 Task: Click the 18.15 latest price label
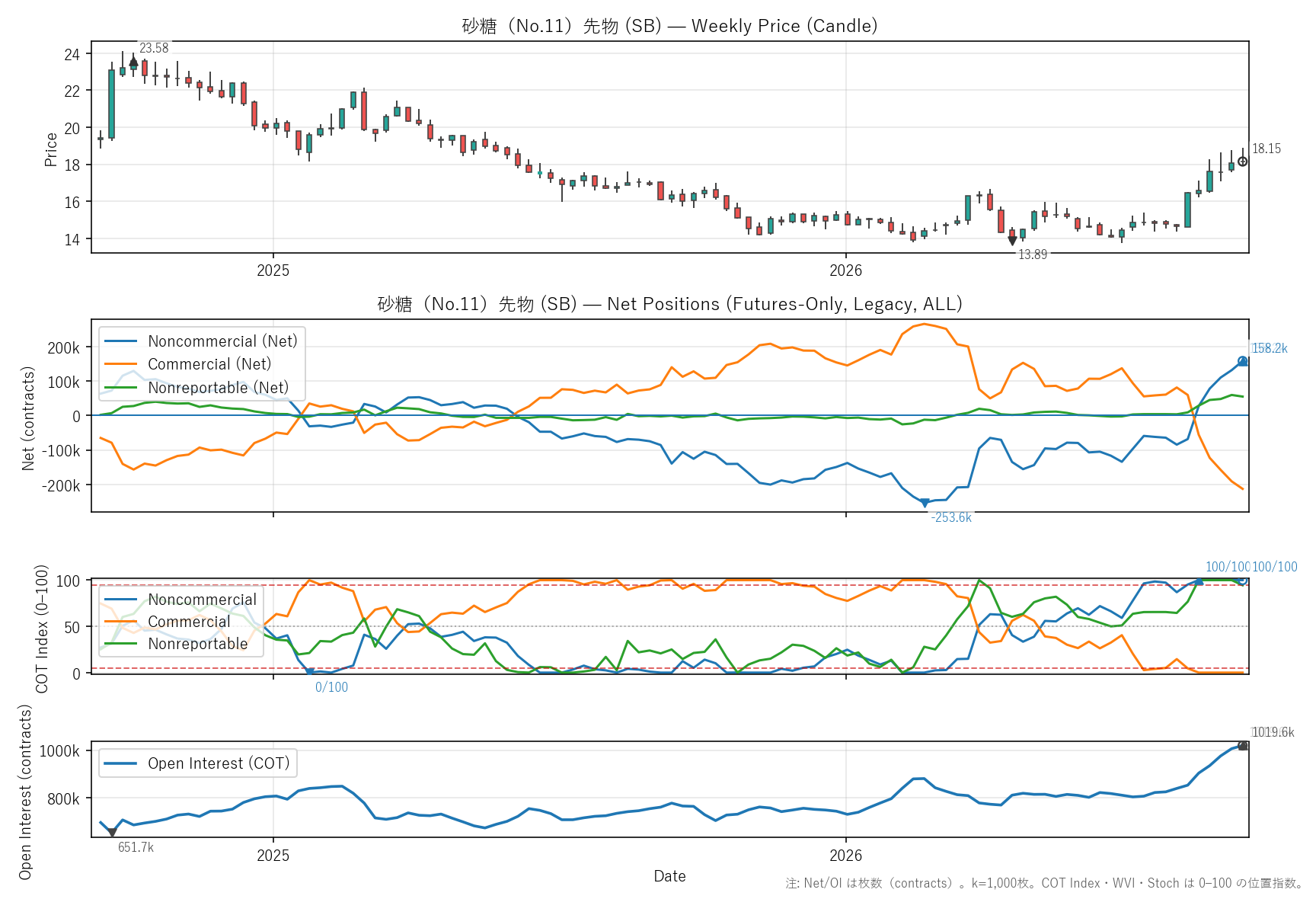[x=1266, y=149]
